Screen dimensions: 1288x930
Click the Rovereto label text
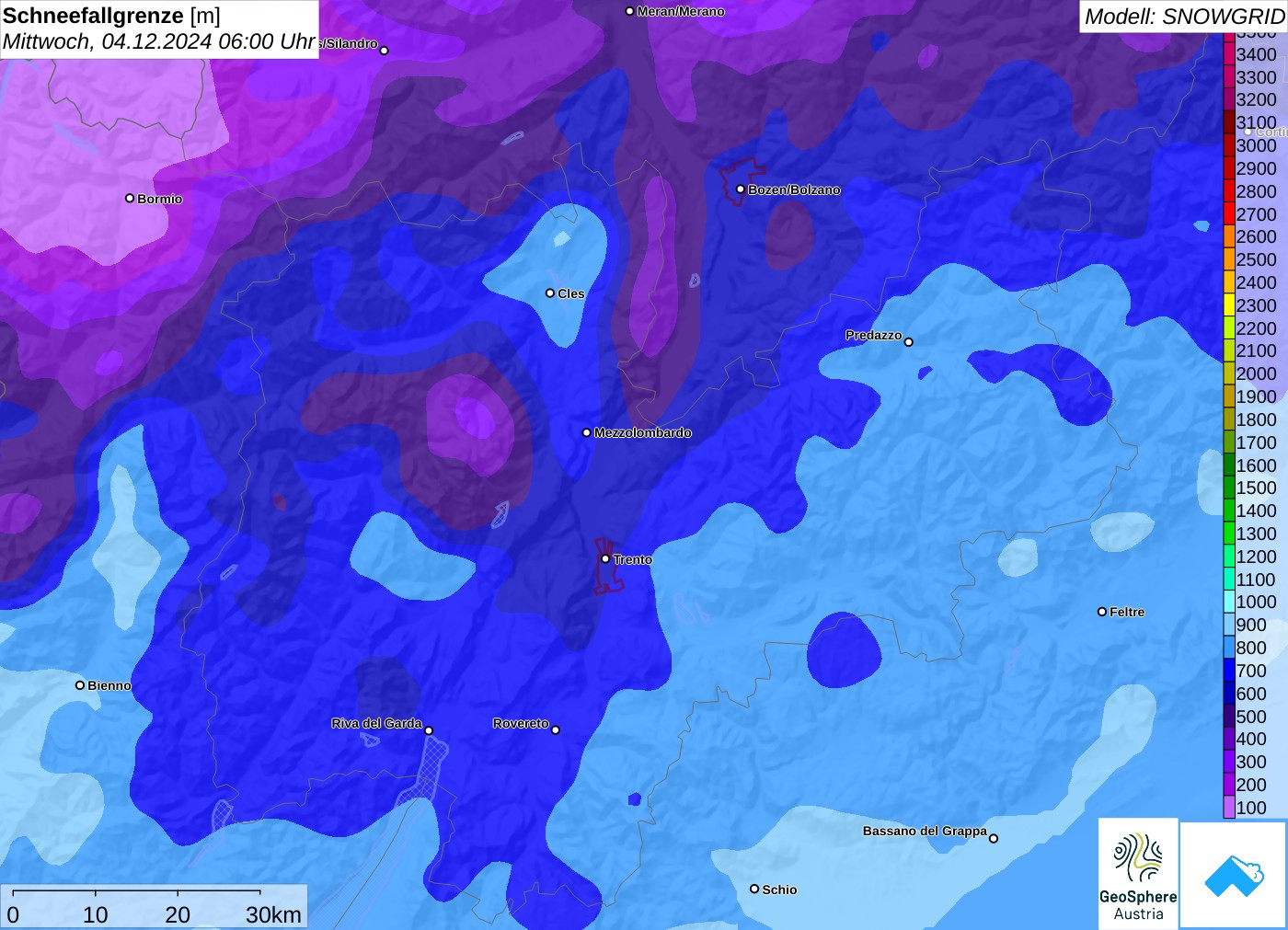coord(521,723)
